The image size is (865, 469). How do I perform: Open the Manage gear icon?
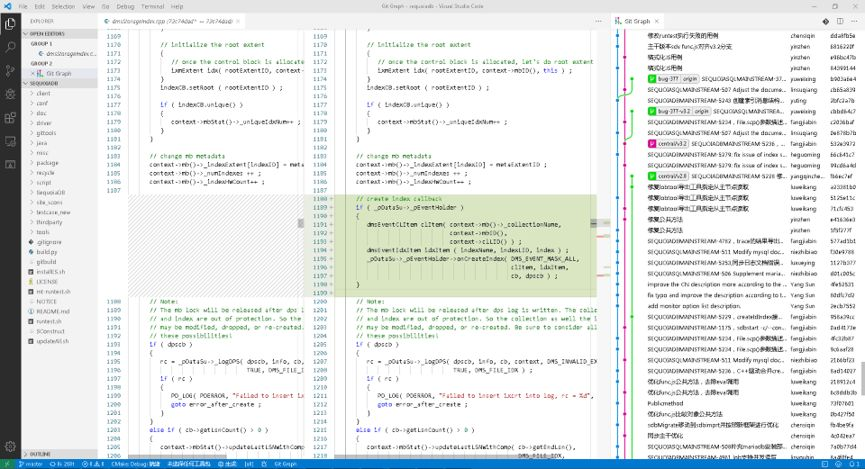[10, 446]
